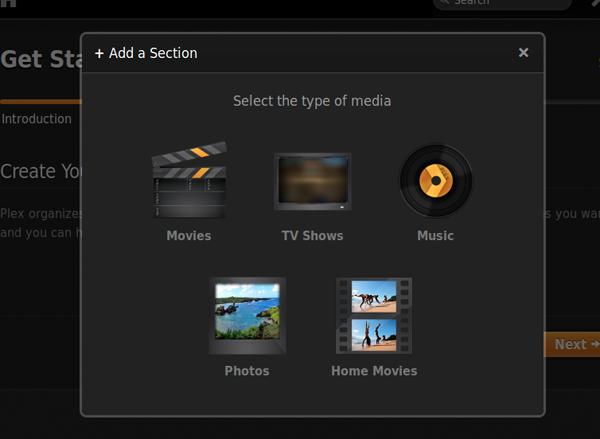Select the Movies clapperboard icon
This screenshot has width=600, height=439.
coord(189,182)
